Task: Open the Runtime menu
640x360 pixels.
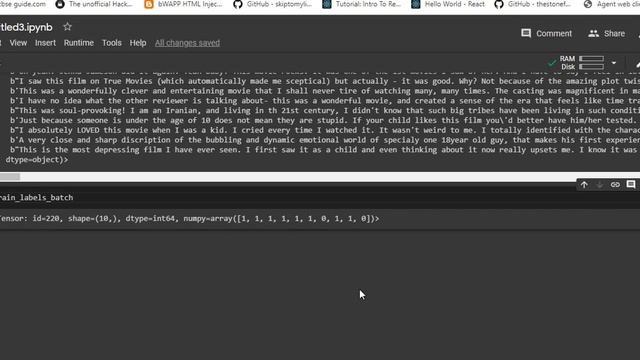Action: (79, 43)
